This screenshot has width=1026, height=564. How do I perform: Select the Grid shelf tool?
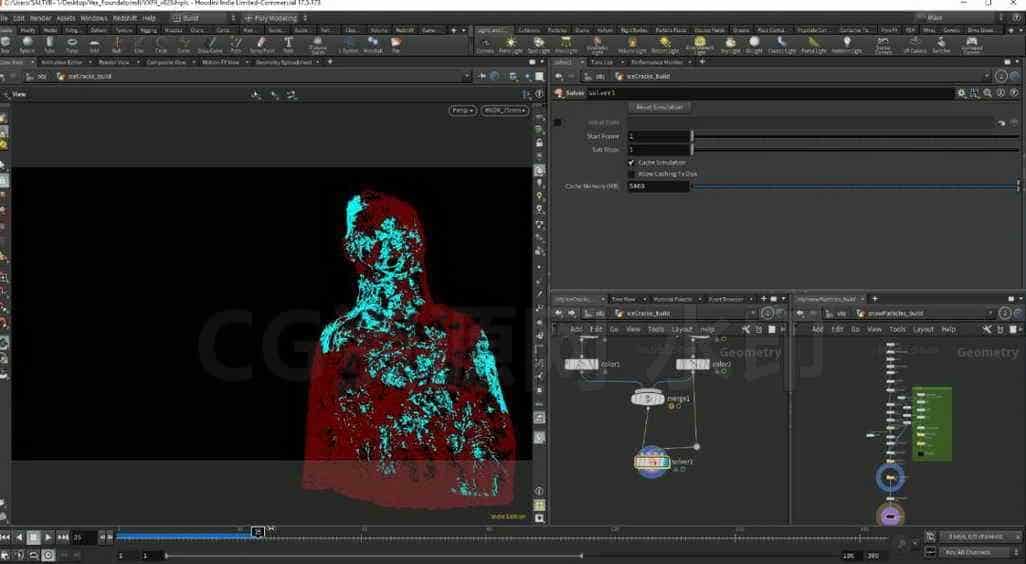[x=94, y=44]
